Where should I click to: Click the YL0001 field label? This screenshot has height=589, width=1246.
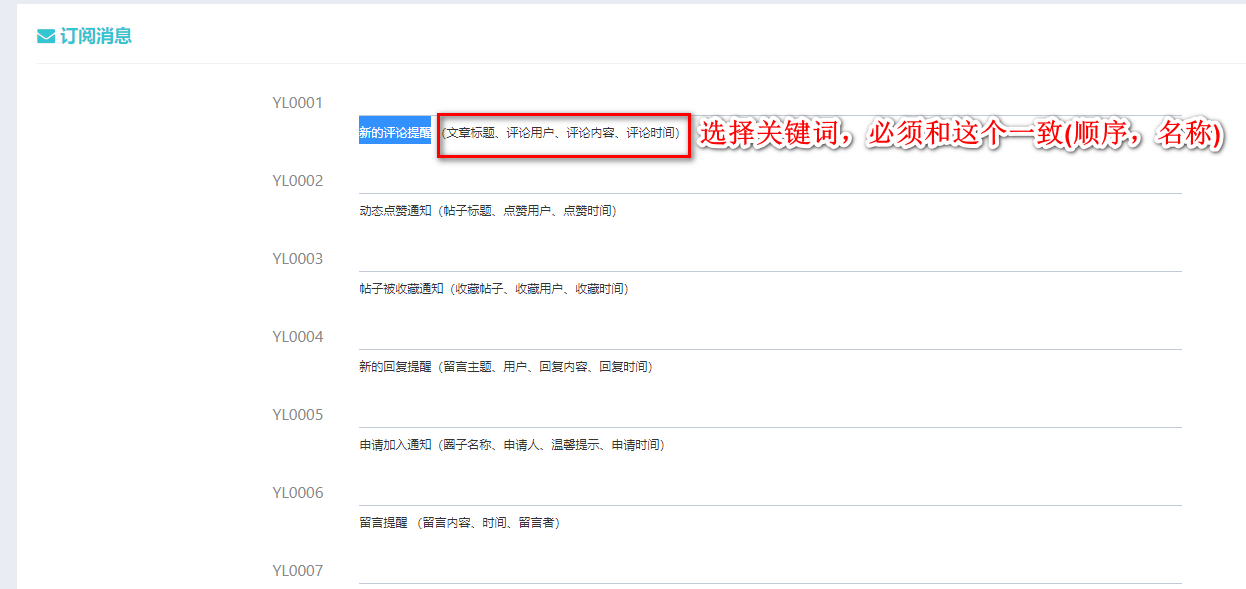[x=298, y=103]
